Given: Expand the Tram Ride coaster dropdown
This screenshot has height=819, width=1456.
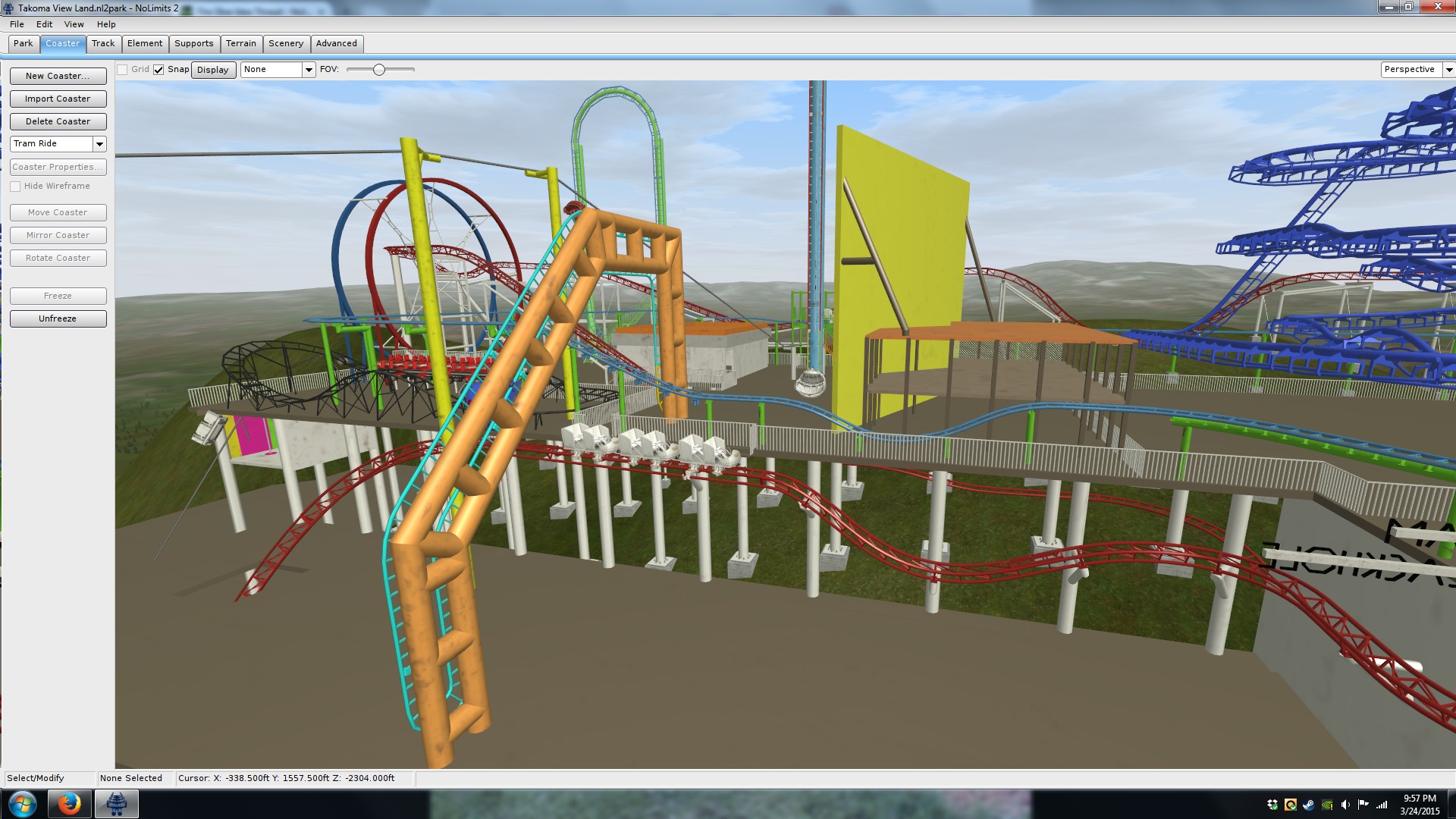Looking at the screenshot, I should pyautogui.click(x=99, y=144).
